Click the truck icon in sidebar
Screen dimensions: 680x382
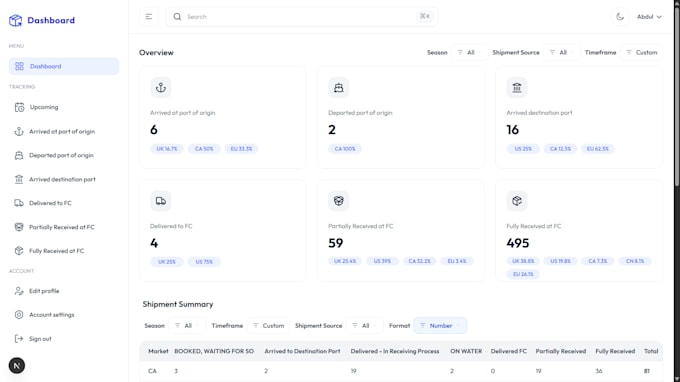pos(19,203)
